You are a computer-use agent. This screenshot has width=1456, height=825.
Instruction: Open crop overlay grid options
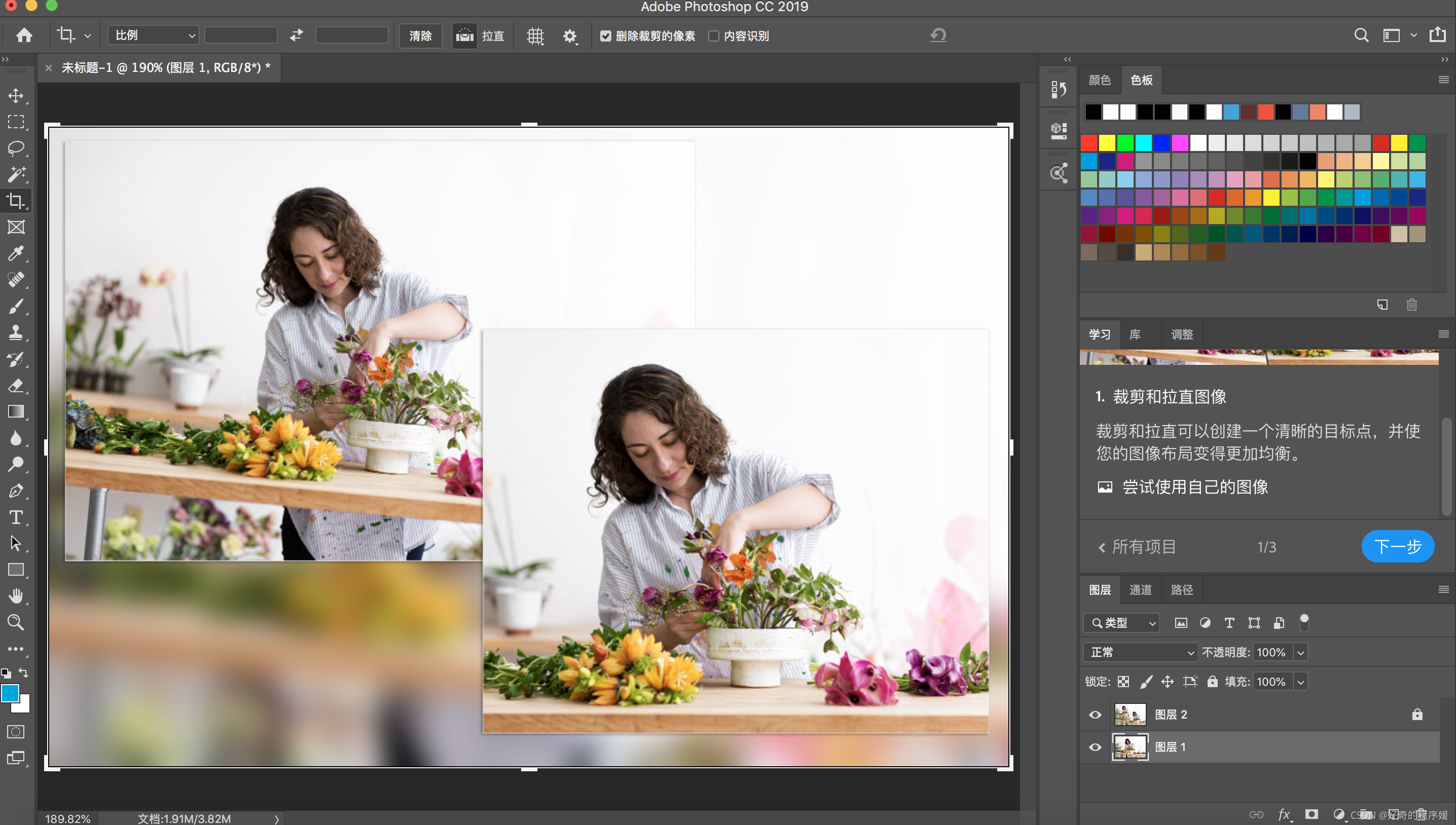534,35
